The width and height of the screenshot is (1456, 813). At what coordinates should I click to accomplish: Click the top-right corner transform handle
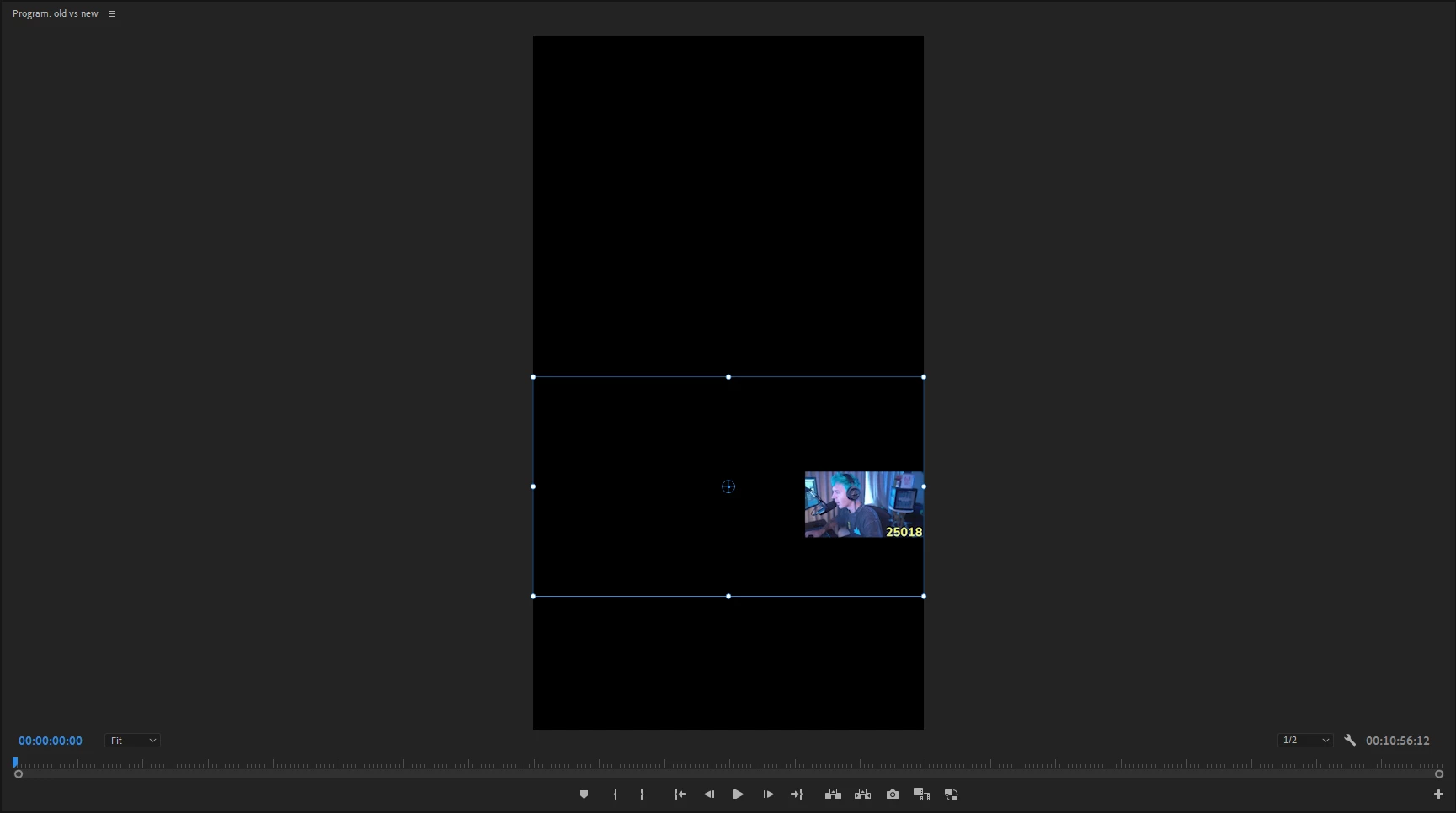click(924, 377)
